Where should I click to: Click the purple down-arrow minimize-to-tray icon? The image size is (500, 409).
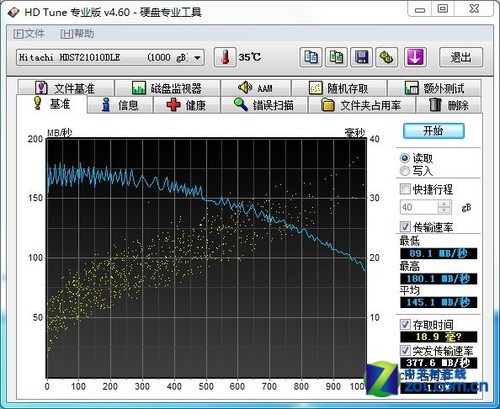click(x=415, y=57)
